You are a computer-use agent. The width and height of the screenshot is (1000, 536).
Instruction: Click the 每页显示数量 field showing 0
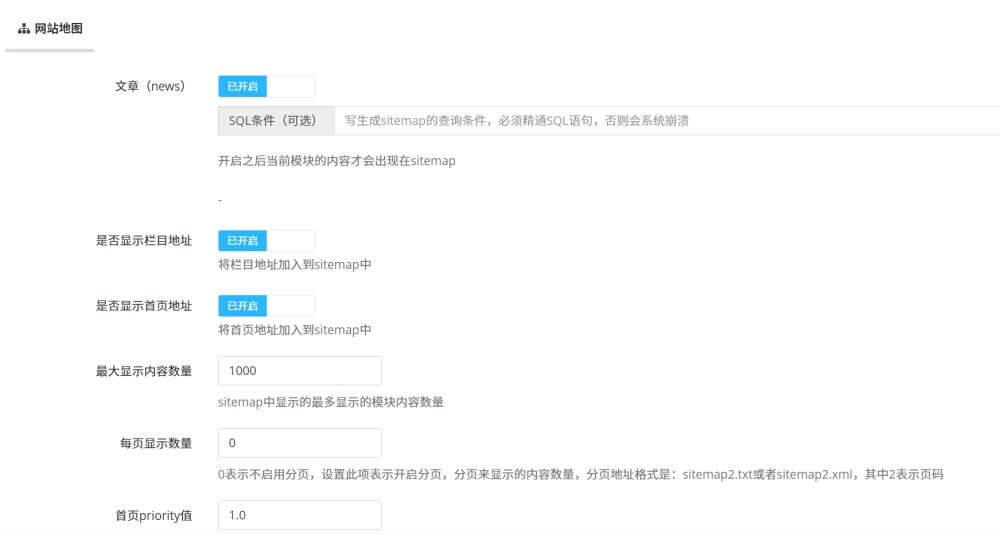tap(299, 443)
